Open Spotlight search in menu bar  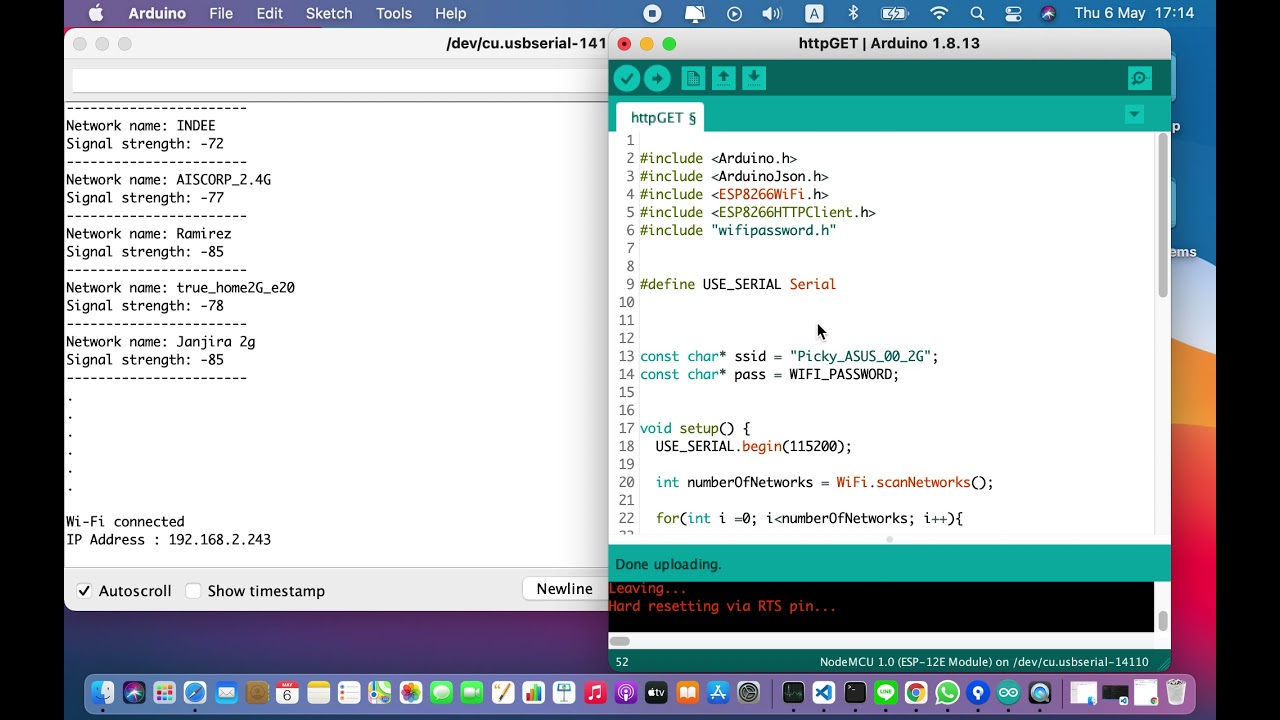tap(977, 13)
